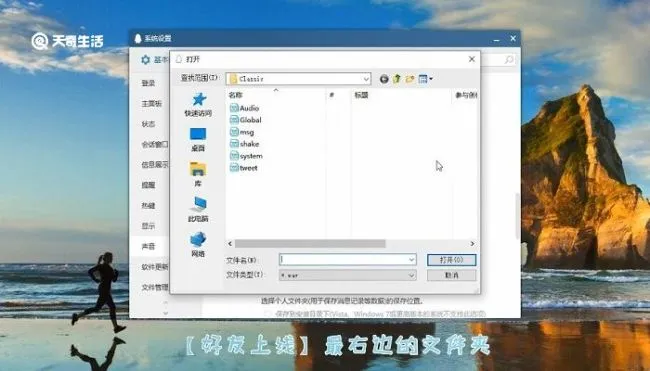
Task: Select 快速访问 star icon in places bar
Action: tap(199, 99)
